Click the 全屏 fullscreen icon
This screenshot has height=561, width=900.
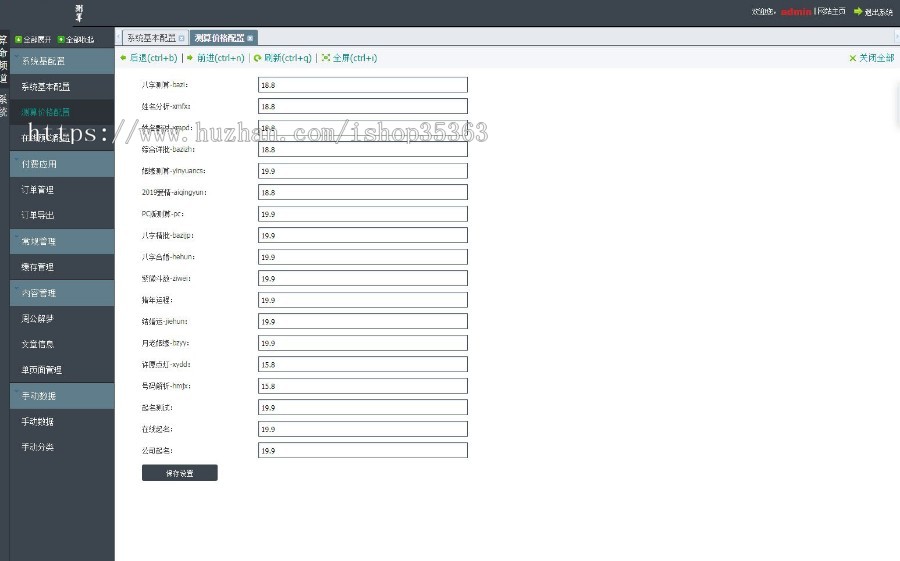(x=325, y=58)
